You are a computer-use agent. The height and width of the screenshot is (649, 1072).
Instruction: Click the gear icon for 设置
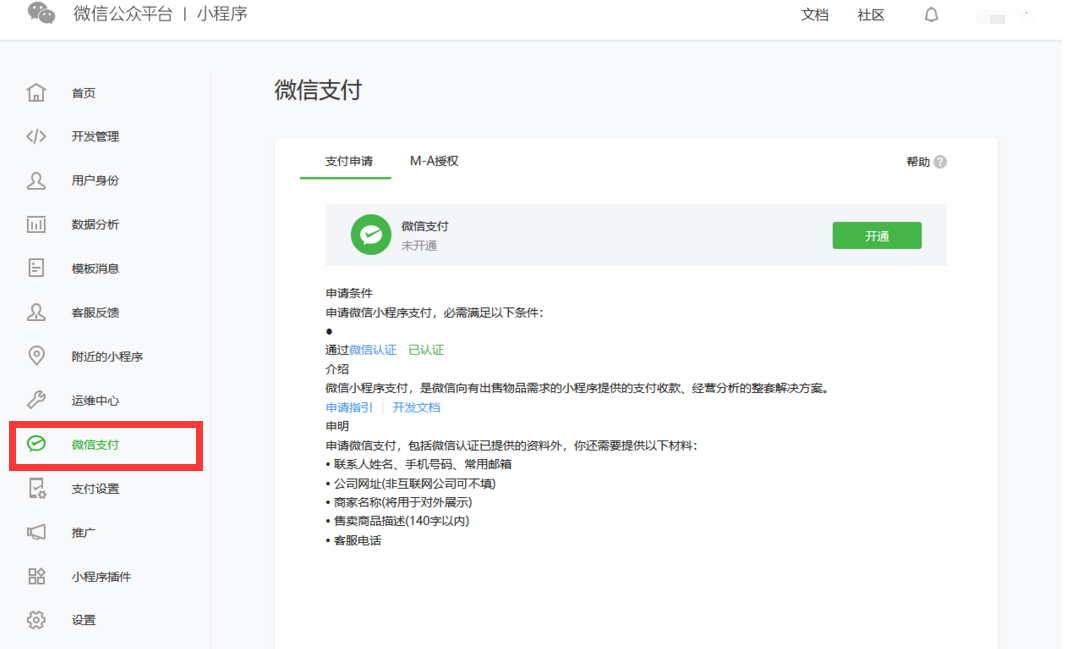tap(36, 620)
